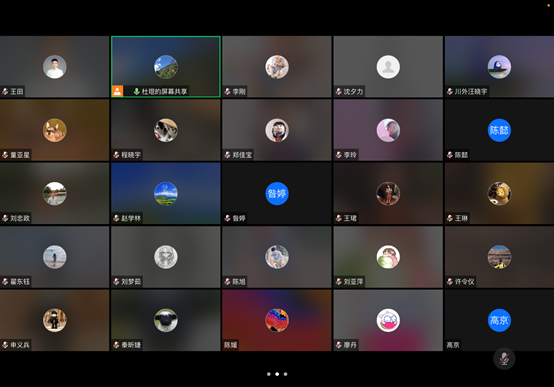Click 许令仪's muted microphone icon

point(450,282)
